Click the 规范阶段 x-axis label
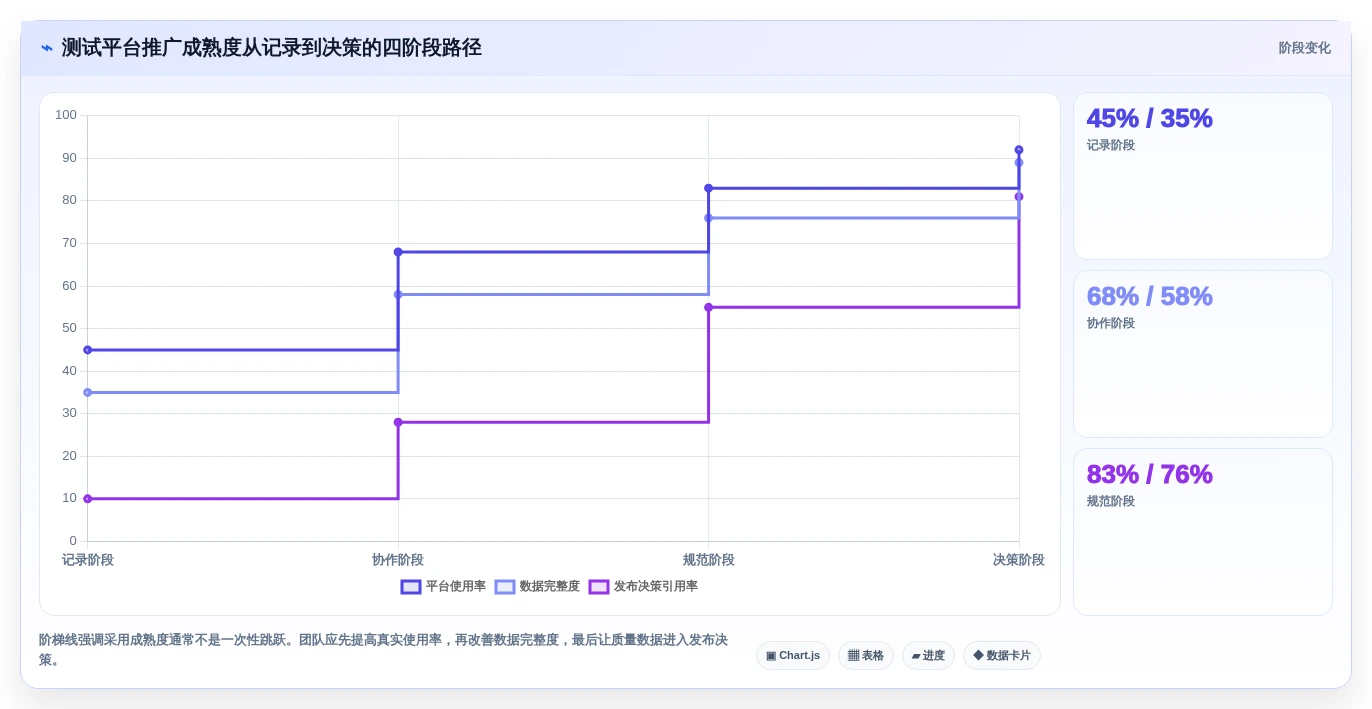 pos(709,560)
